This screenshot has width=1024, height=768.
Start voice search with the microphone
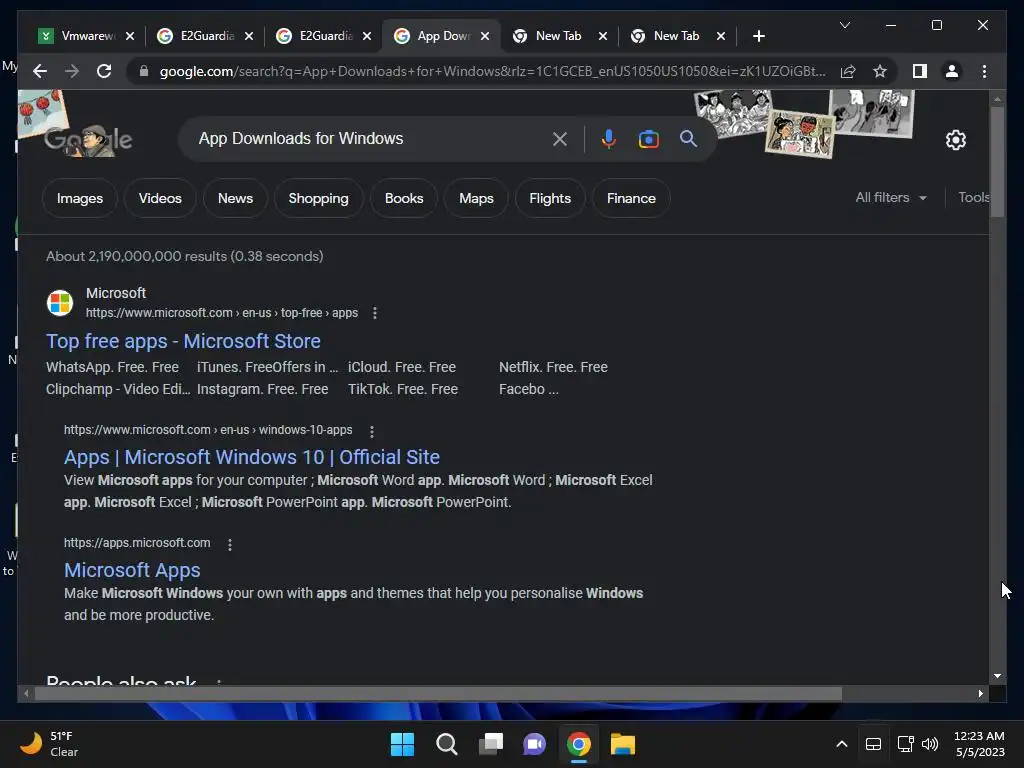[608, 138]
